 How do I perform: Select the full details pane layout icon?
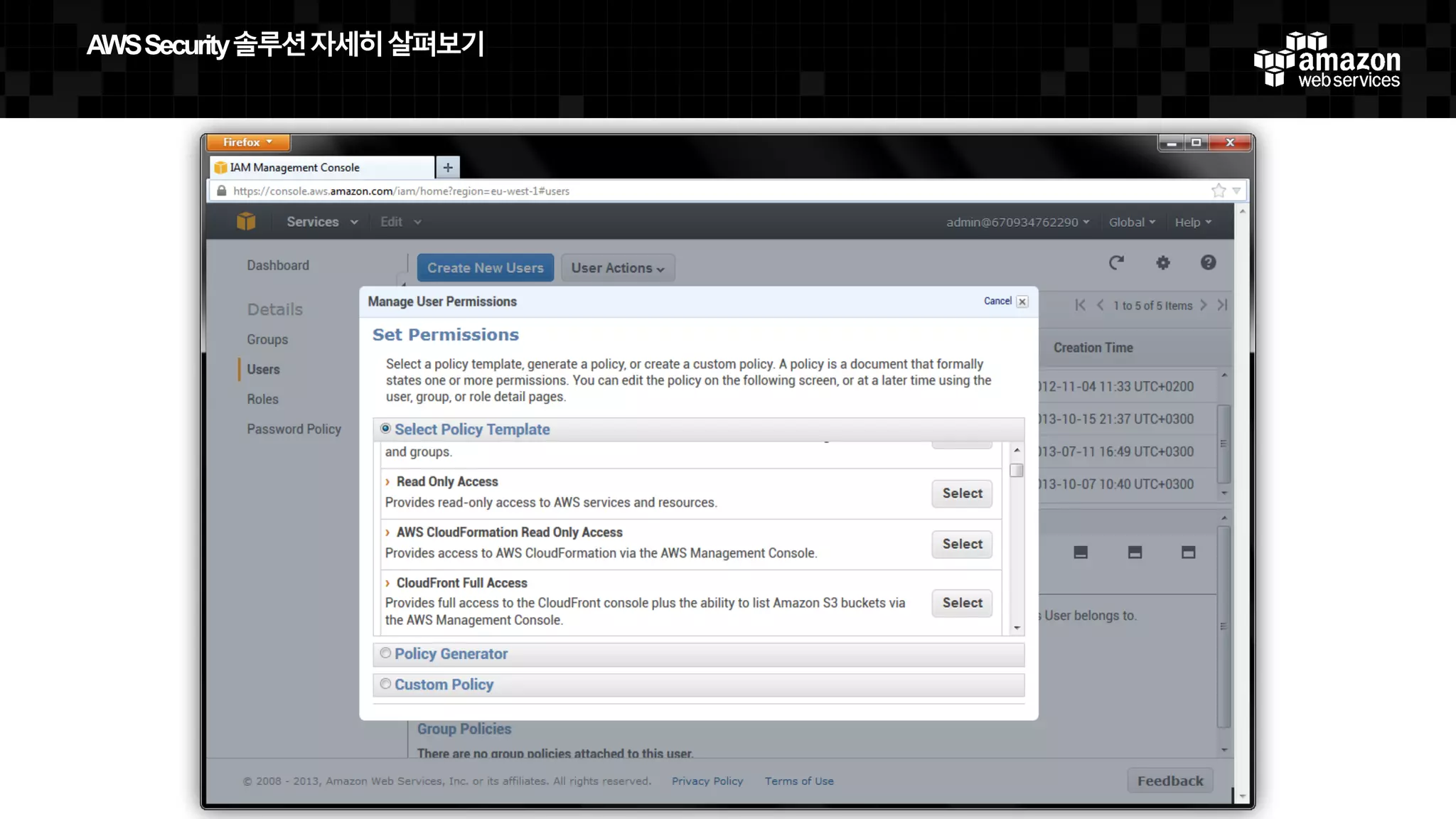[x=1189, y=552]
